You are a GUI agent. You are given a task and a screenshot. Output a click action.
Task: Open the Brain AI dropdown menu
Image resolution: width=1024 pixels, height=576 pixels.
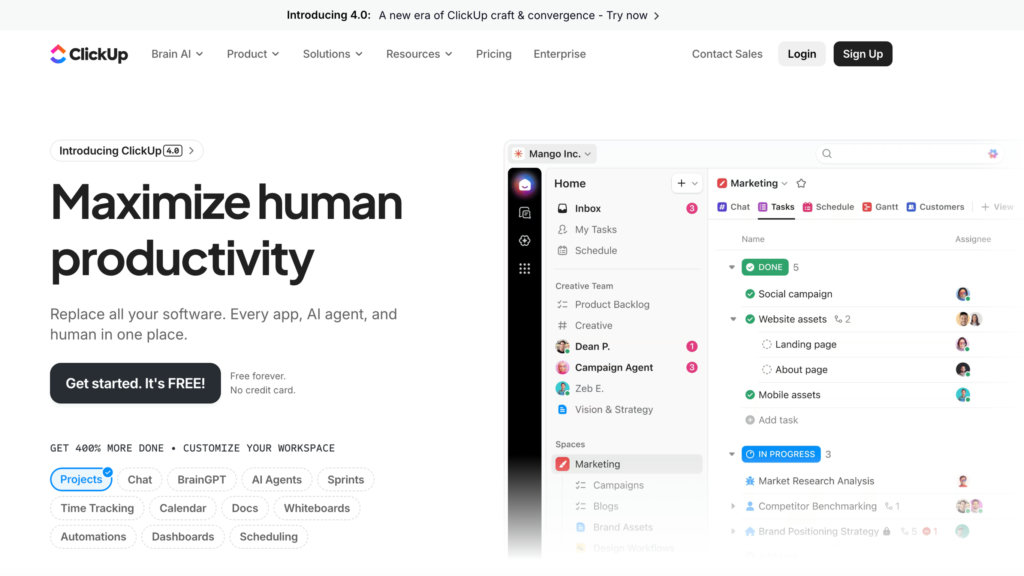[177, 54]
